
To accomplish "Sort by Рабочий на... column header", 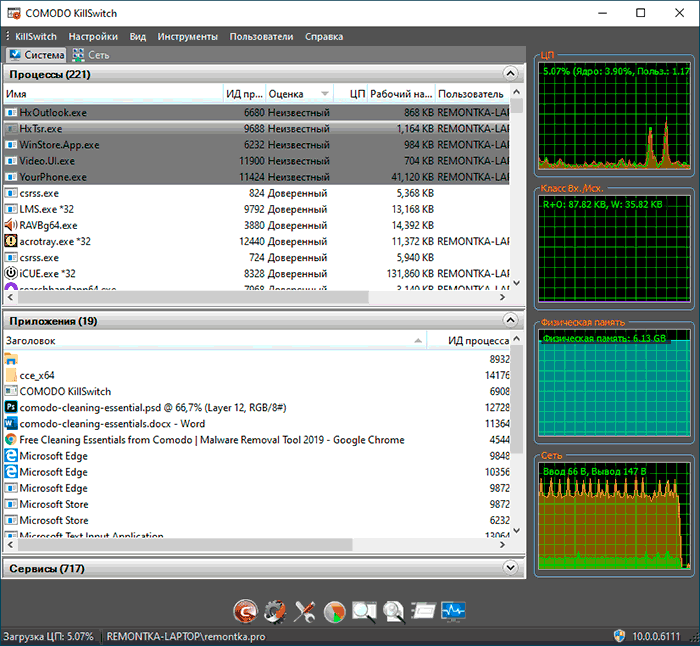I will click(401, 94).
